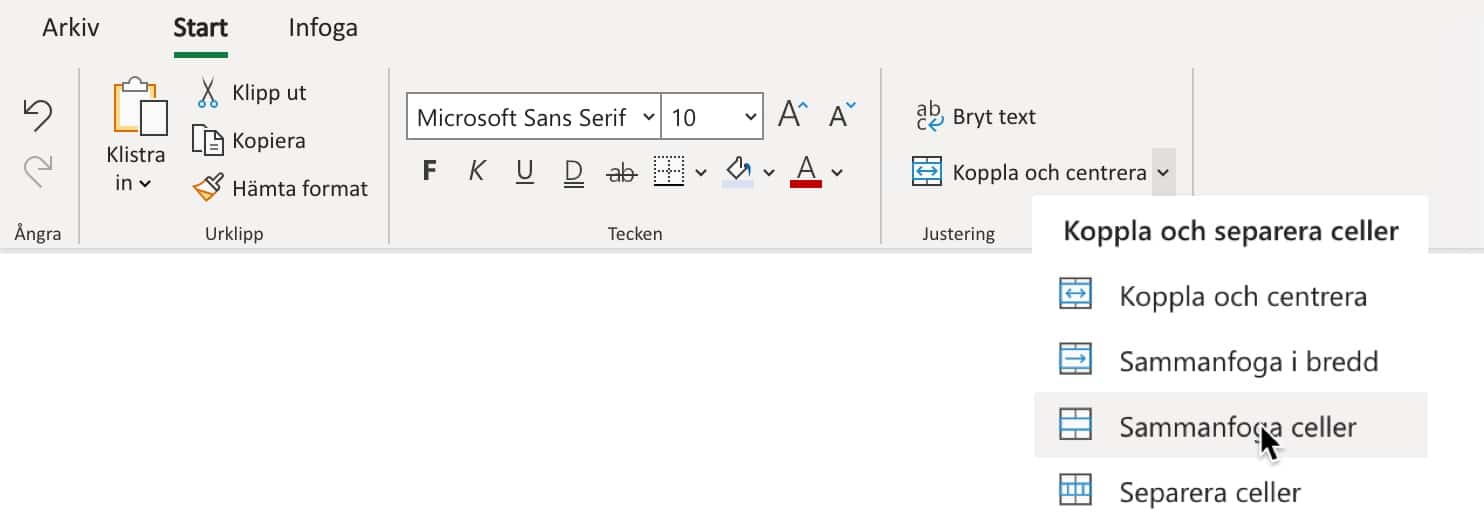This screenshot has width=1484, height=530.
Task: Click the redo arrow icon
Action: [37, 171]
